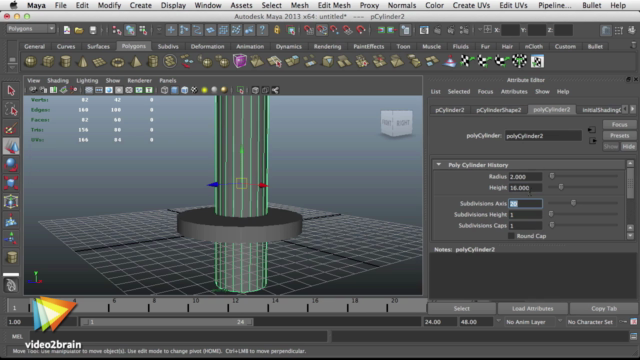Adjust the Subdivisions Axis slider
Viewport: 640px width, 360px height.
(x=573, y=203)
